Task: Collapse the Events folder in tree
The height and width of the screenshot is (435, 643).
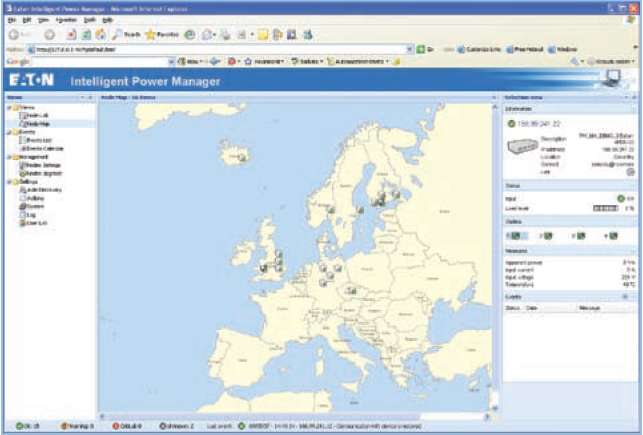Action: pos(9,132)
